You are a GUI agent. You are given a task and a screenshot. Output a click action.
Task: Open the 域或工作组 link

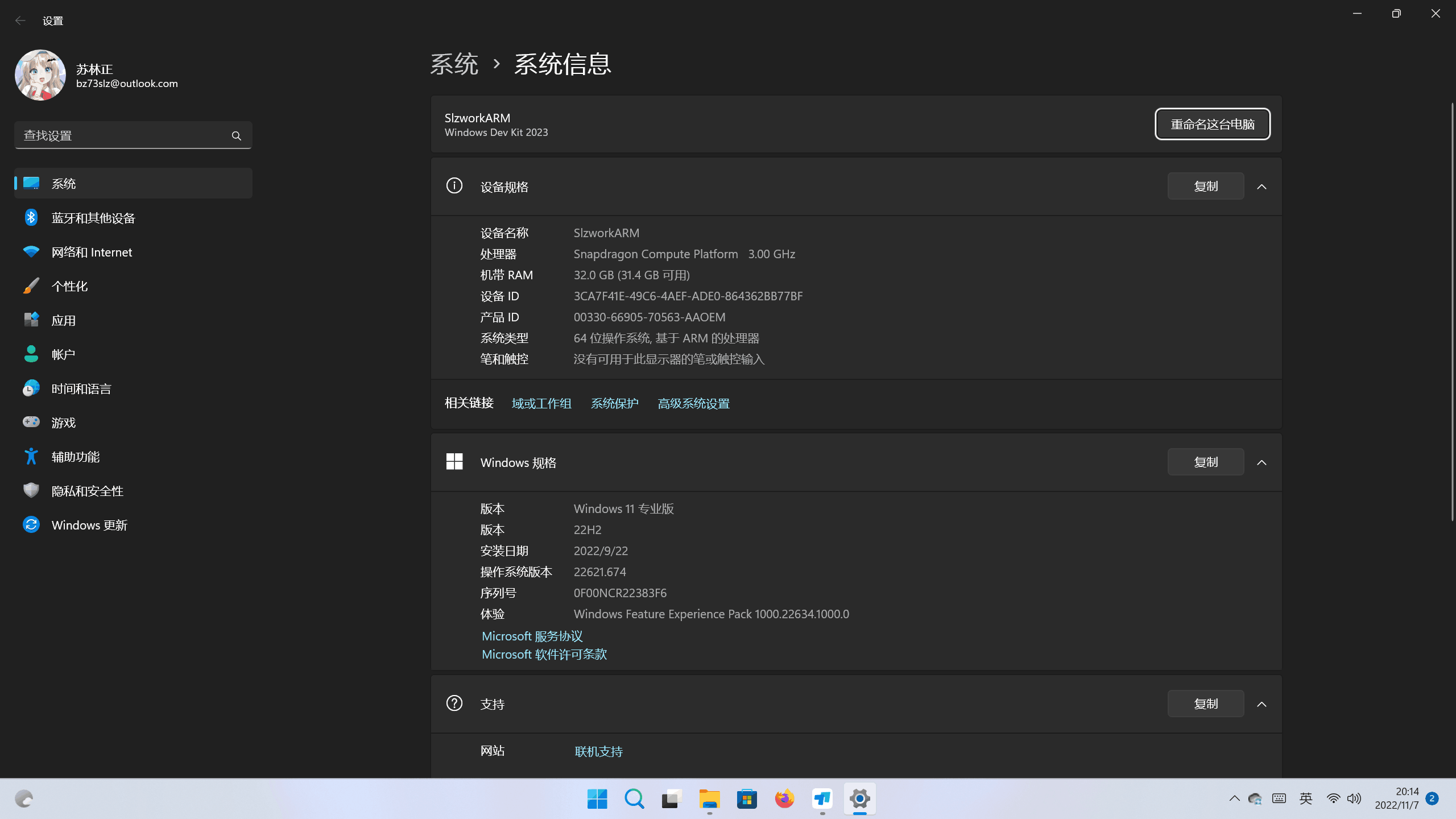pyautogui.click(x=541, y=403)
